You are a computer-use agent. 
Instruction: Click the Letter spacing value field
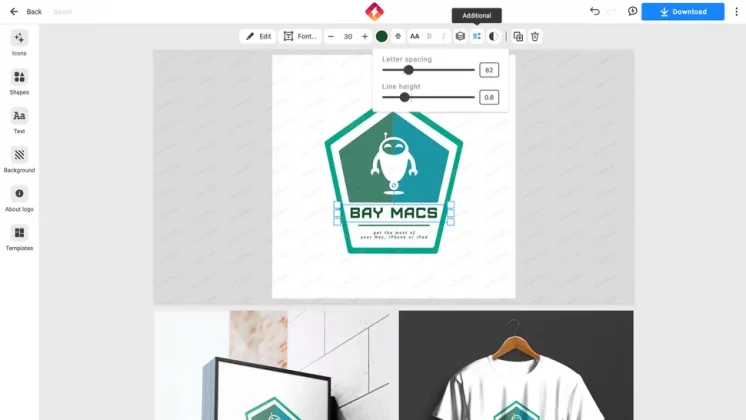(489, 70)
